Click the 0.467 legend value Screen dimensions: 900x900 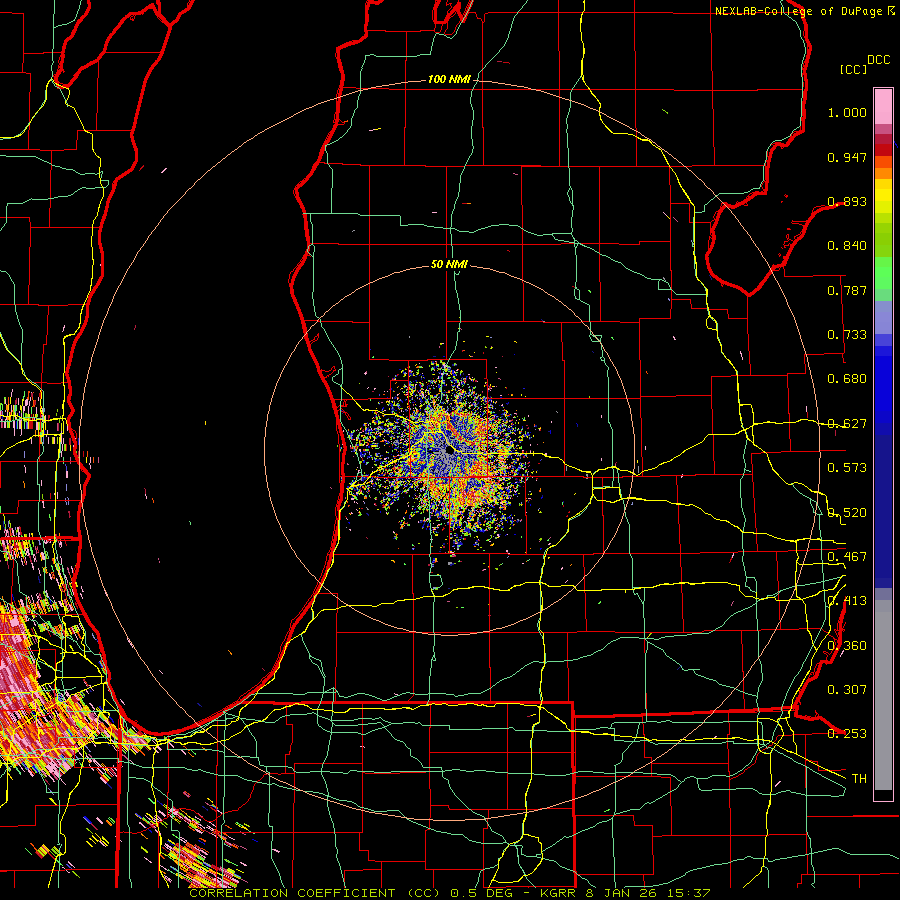[847, 557]
